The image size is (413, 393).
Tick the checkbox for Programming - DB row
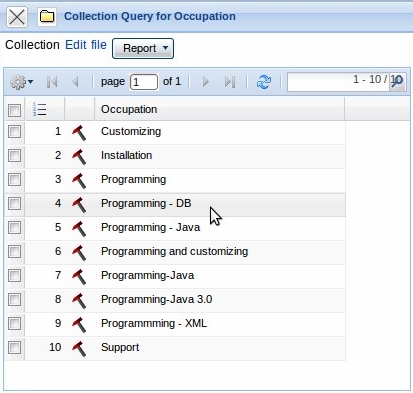[x=14, y=204]
